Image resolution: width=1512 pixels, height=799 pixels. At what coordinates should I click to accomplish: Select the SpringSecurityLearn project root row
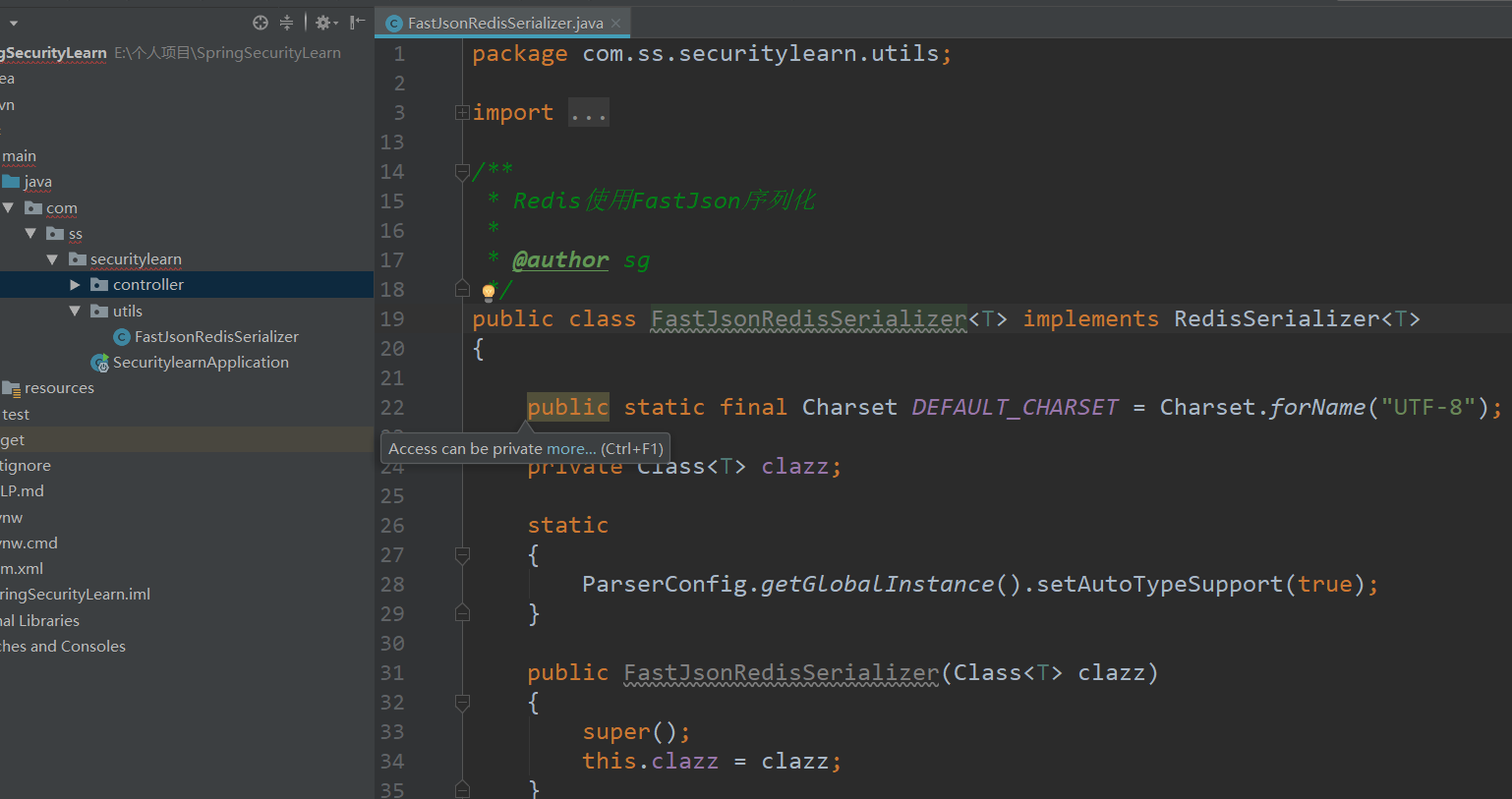(x=187, y=53)
